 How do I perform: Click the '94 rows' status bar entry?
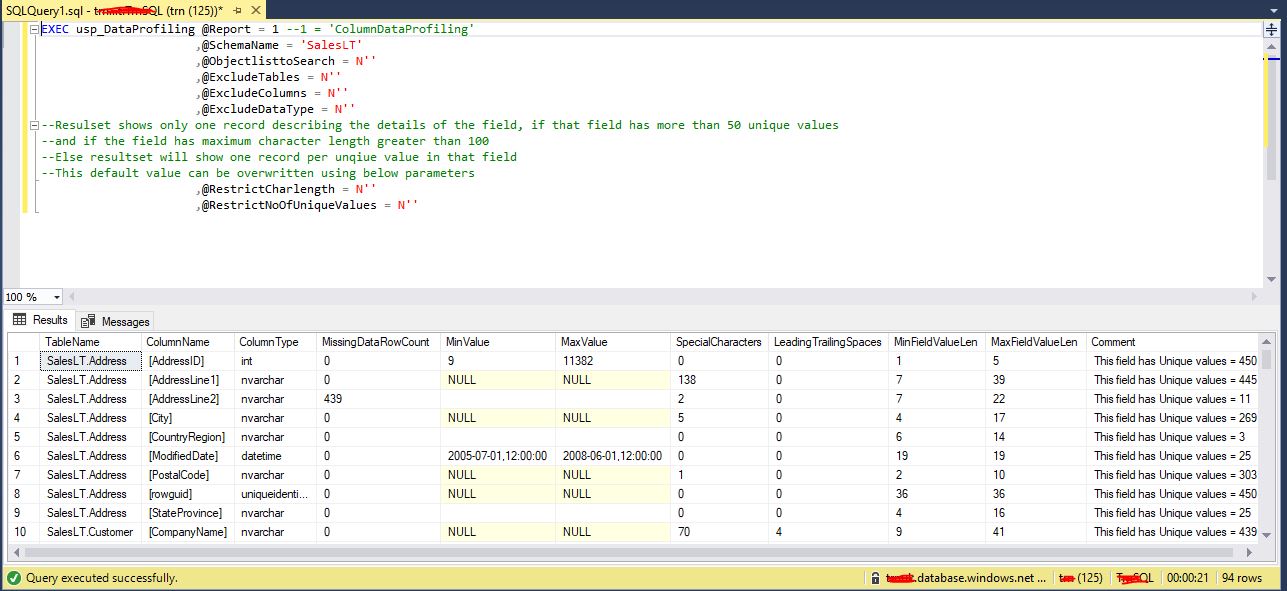point(1242,578)
